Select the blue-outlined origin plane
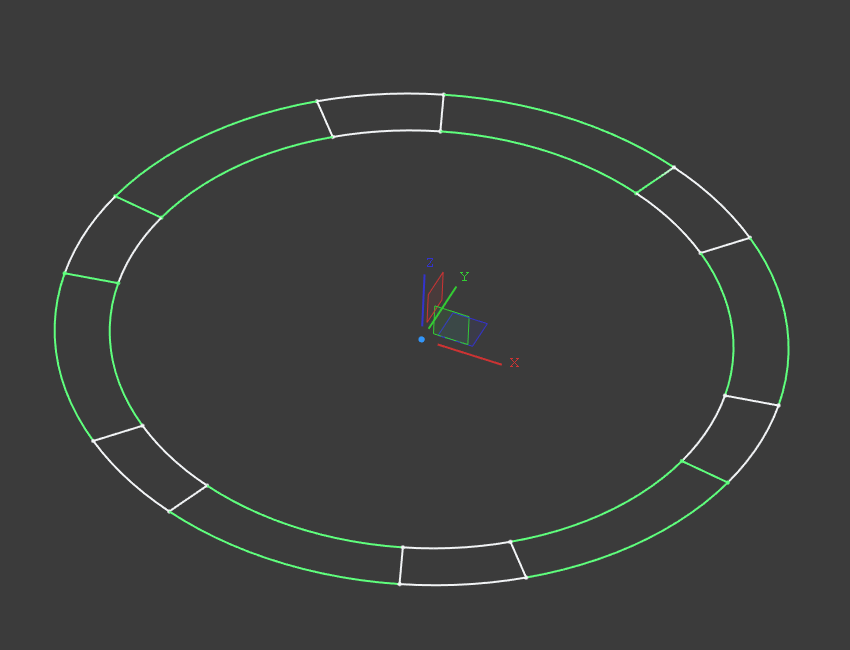Image resolution: width=850 pixels, height=650 pixels. [463, 330]
